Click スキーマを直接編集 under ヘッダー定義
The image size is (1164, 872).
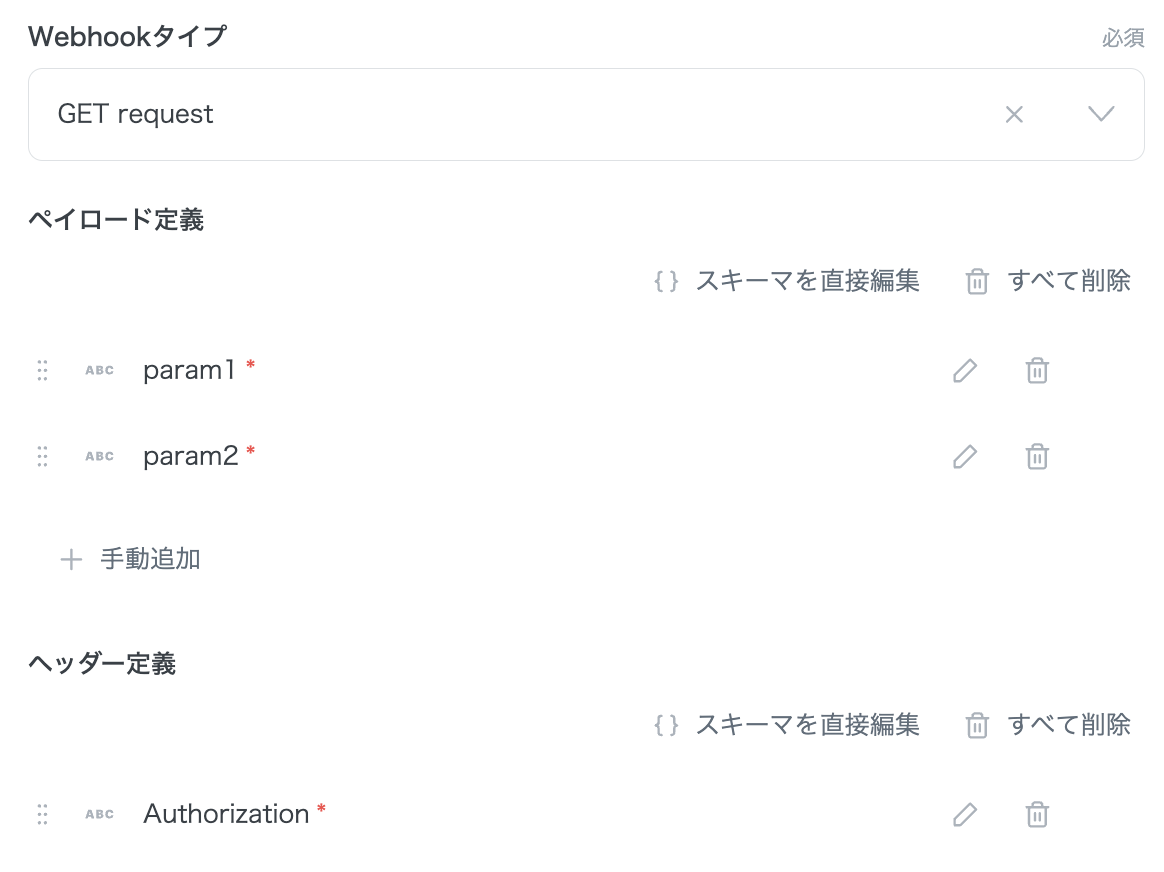coord(787,724)
